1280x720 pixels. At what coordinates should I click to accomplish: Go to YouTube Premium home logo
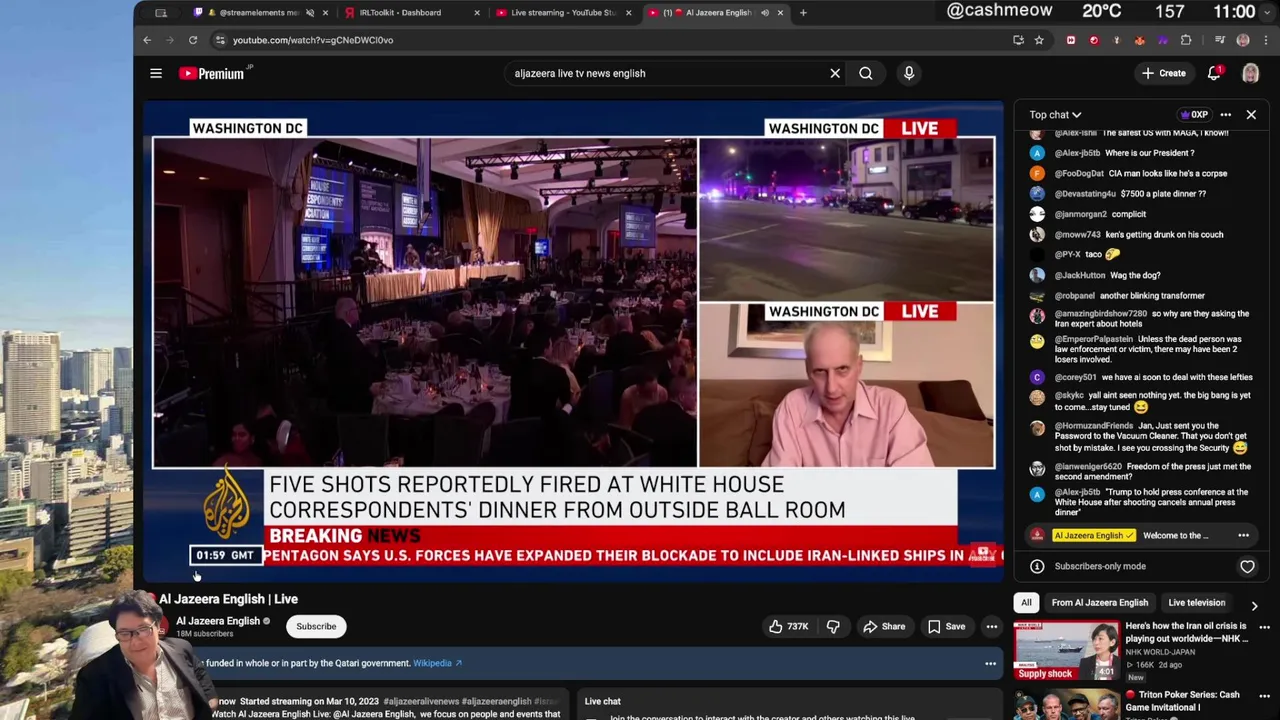(212, 73)
